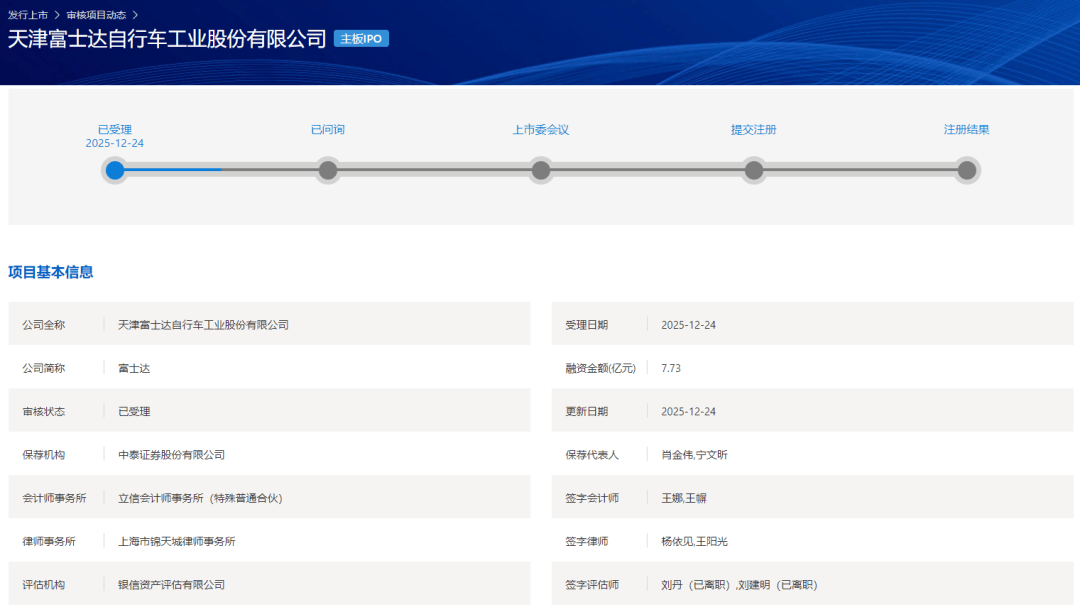
Task: Click the 已问询 stage circle on timeline
Action: click(328, 170)
